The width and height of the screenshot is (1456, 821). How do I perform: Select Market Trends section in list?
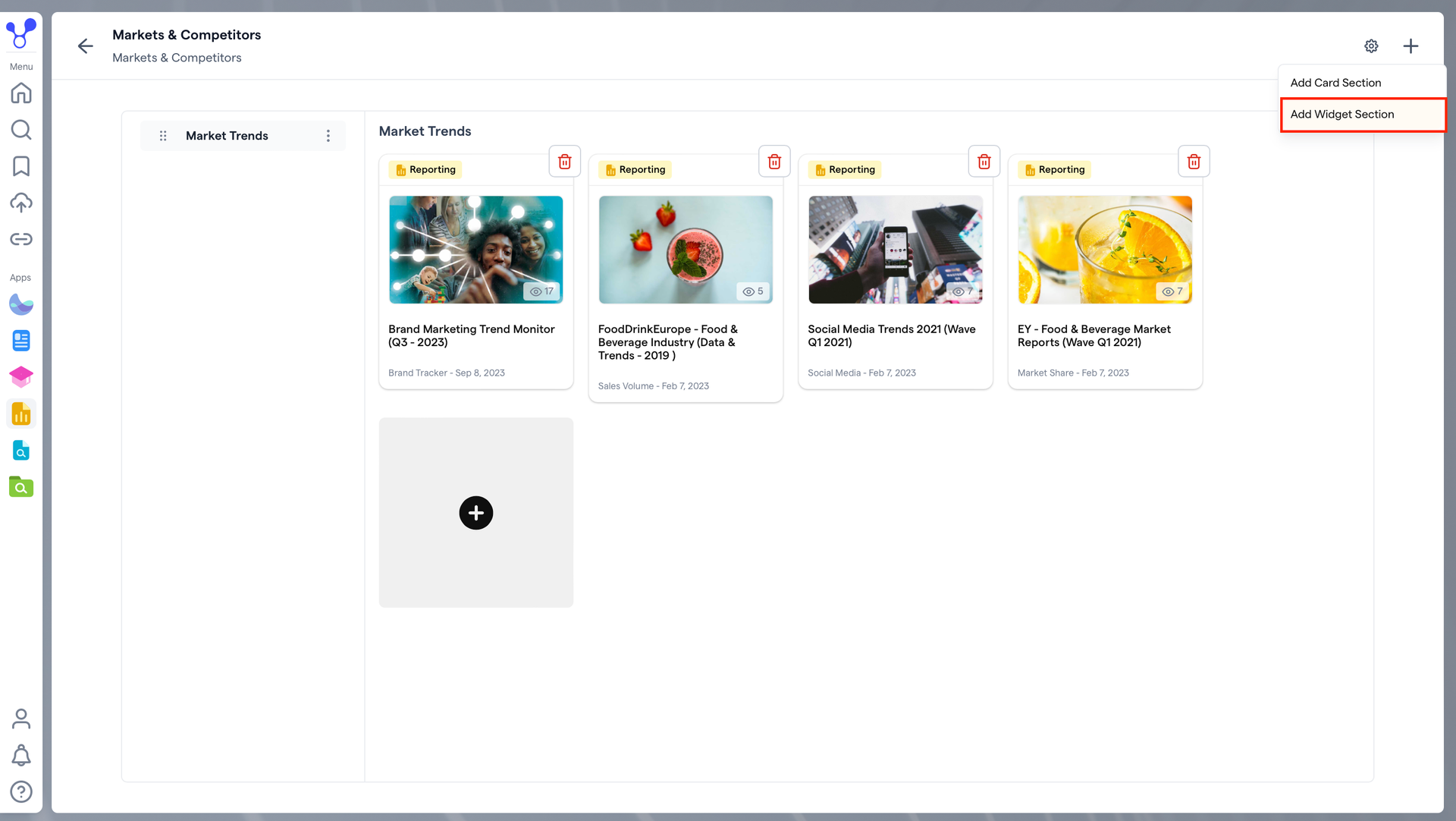click(x=243, y=136)
